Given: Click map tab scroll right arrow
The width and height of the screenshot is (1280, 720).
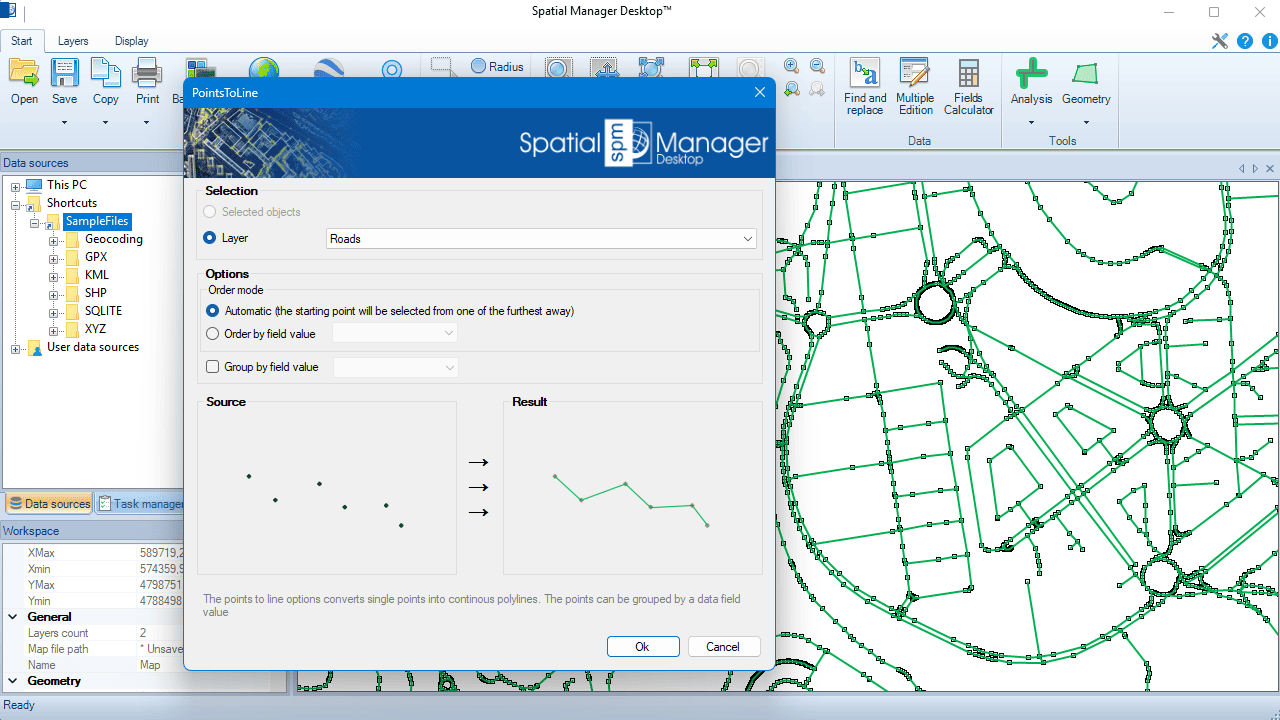Looking at the screenshot, I should click(1256, 169).
